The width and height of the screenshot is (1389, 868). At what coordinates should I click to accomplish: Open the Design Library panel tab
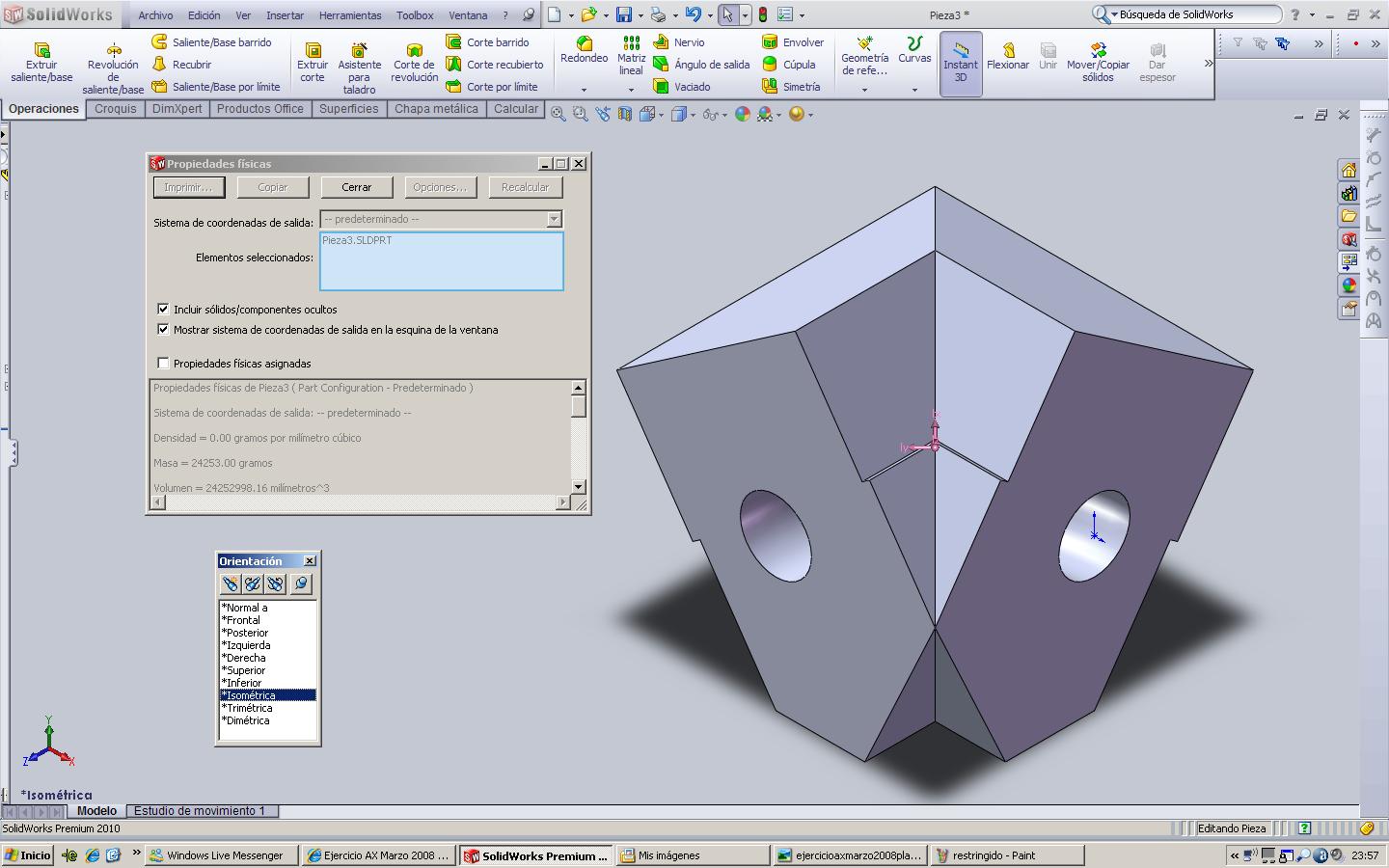pos(1348,194)
